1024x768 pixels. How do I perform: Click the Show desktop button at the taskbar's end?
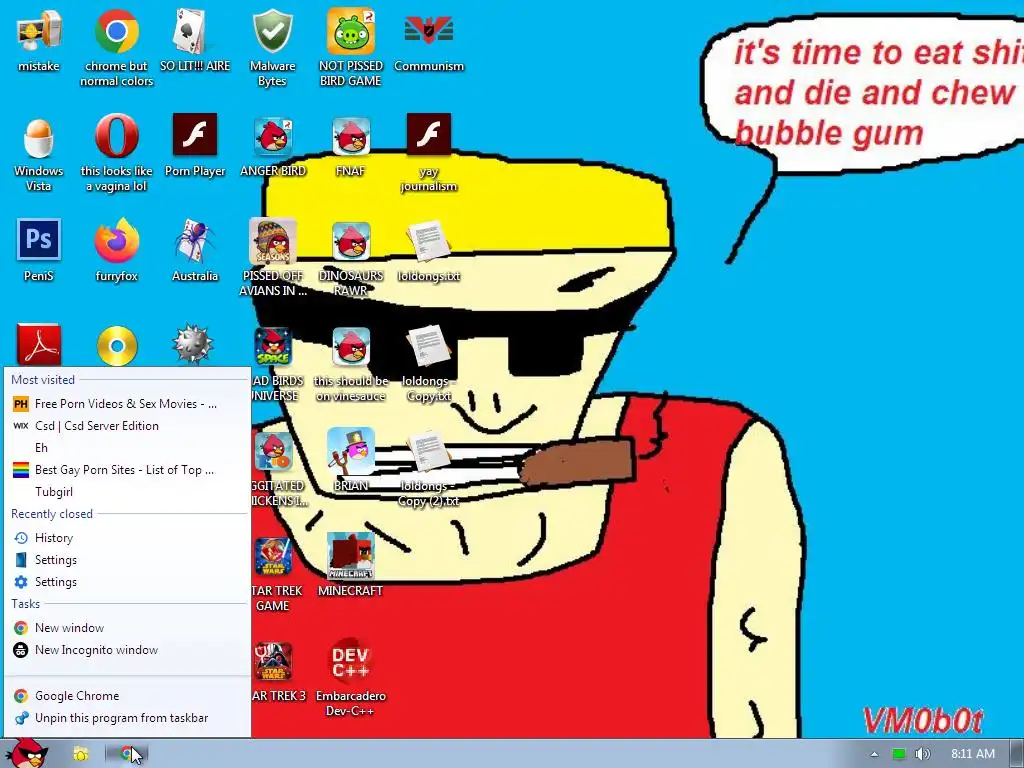[1017, 754]
